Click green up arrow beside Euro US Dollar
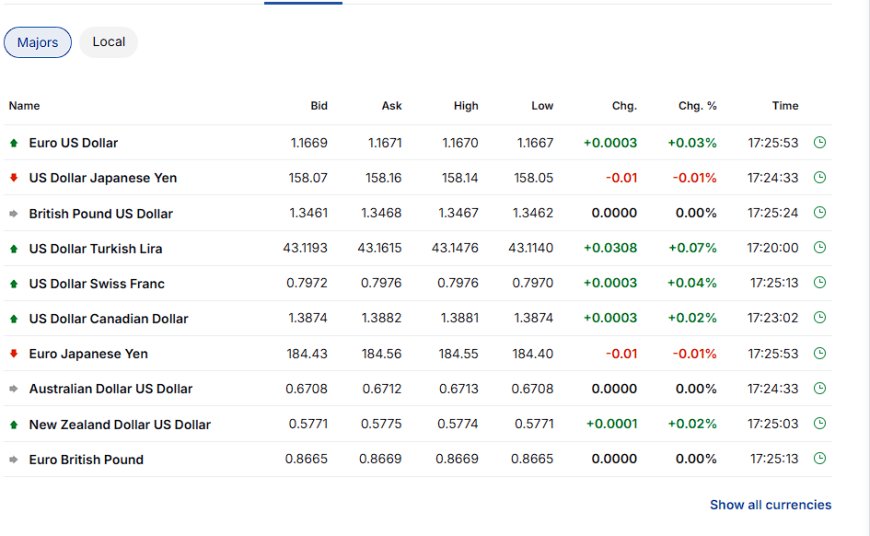 (x=14, y=143)
